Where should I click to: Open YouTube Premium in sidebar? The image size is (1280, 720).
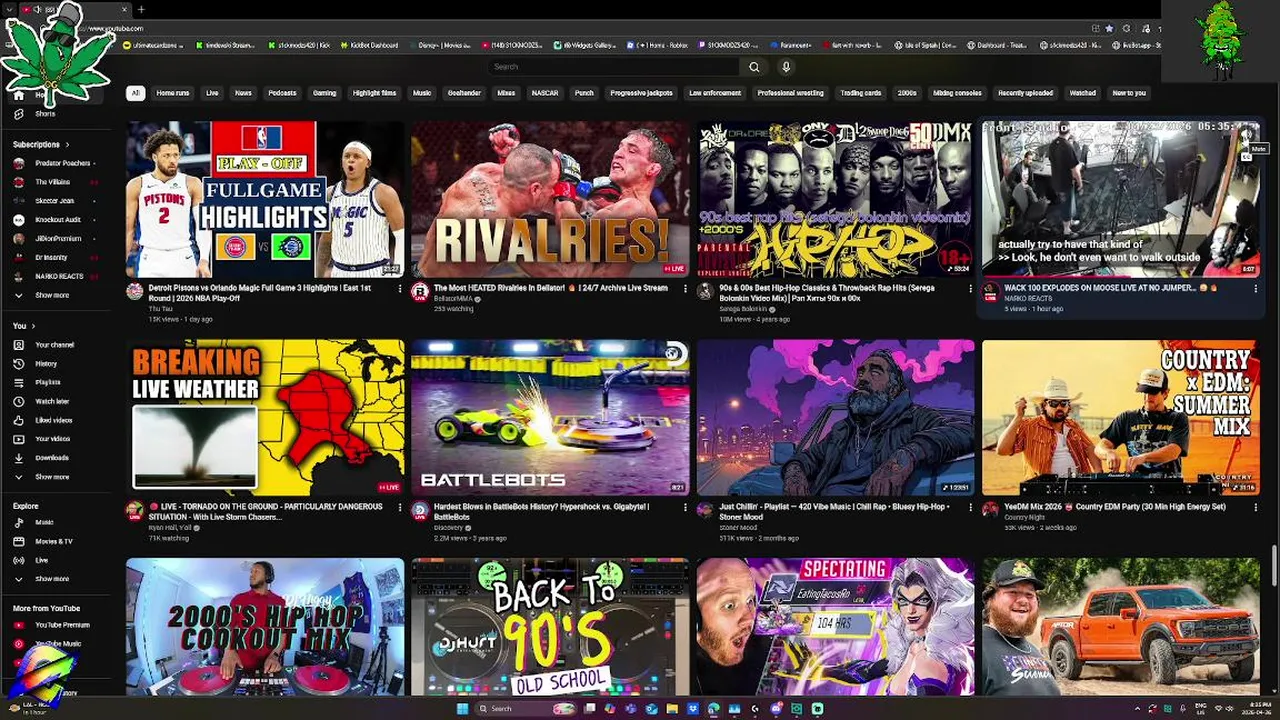[61, 625]
